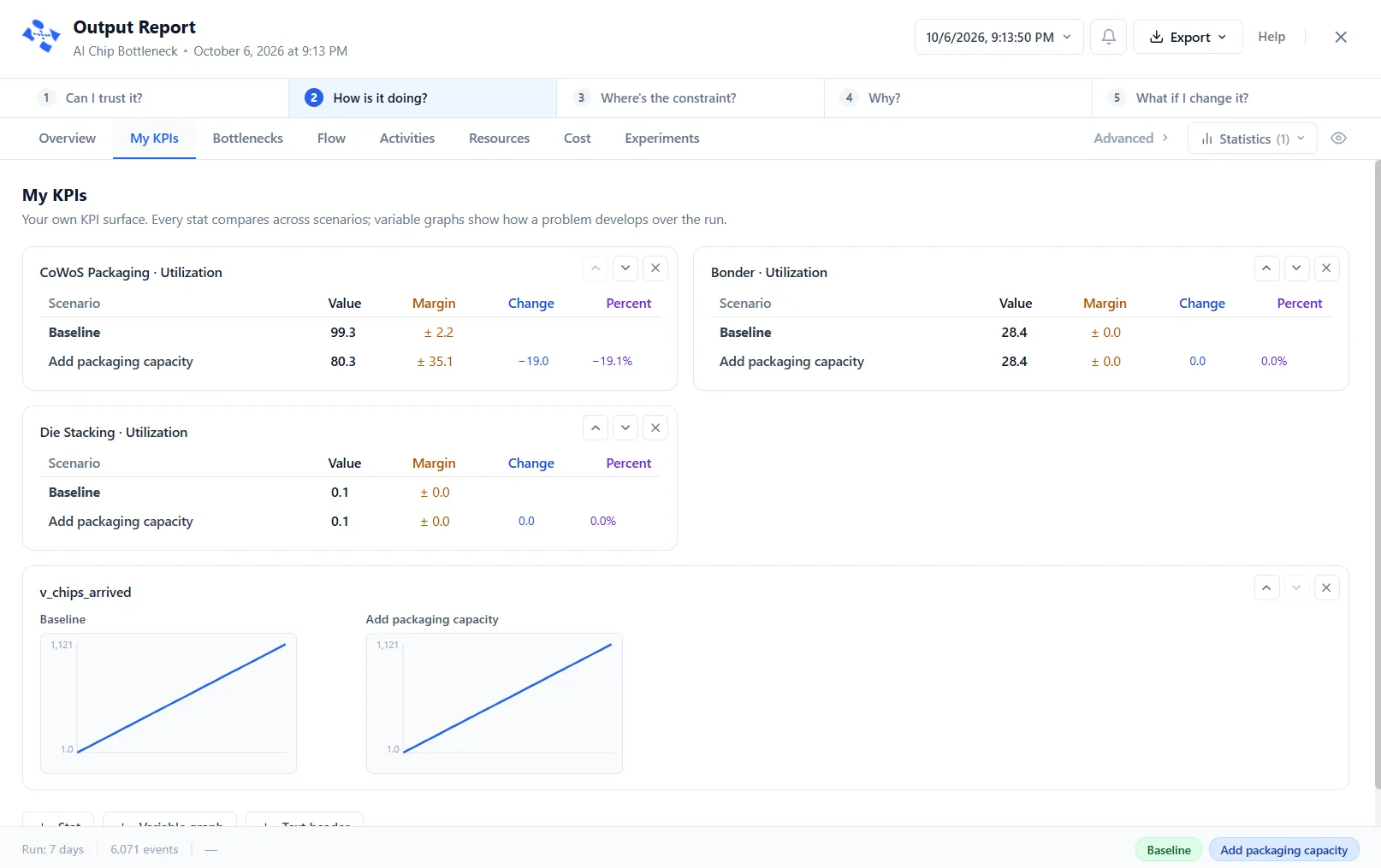Remove the Die Stacking Utilization card

[x=655, y=428]
